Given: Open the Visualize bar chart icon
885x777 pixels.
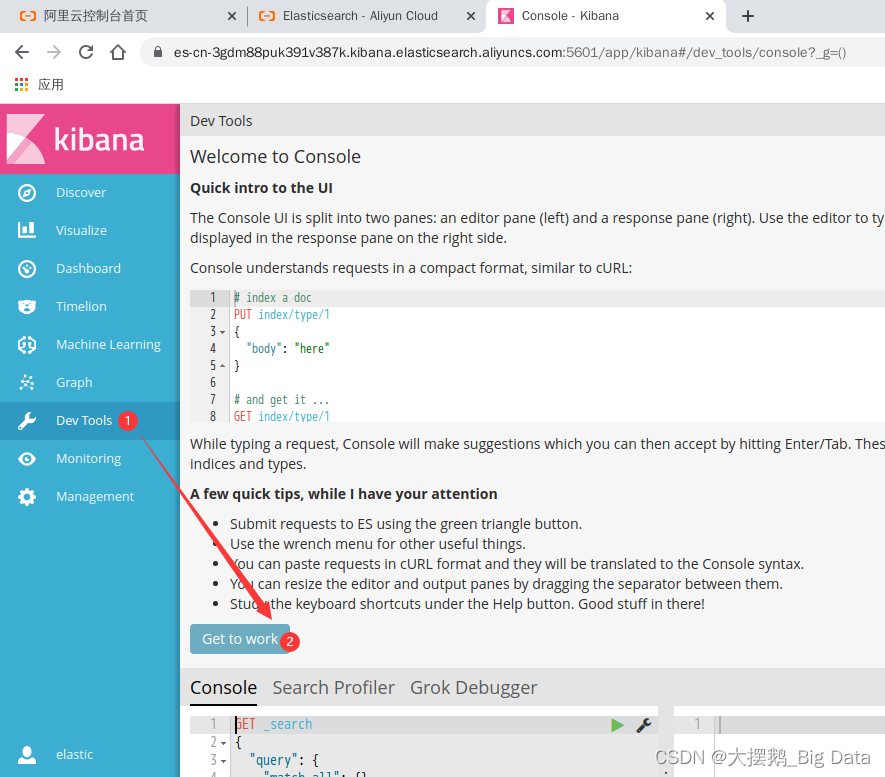Looking at the screenshot, I should pyautogui.click(x=27, y=230).
